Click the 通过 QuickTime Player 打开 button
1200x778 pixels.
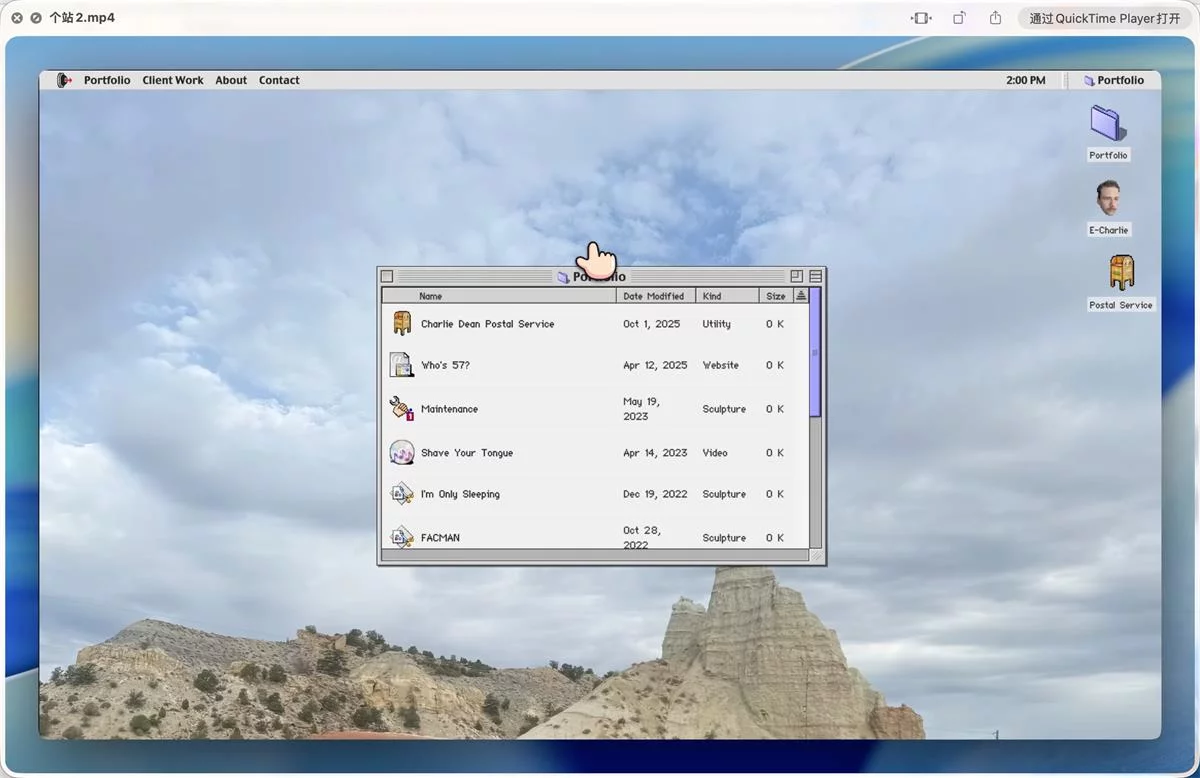pos(1104,18)
